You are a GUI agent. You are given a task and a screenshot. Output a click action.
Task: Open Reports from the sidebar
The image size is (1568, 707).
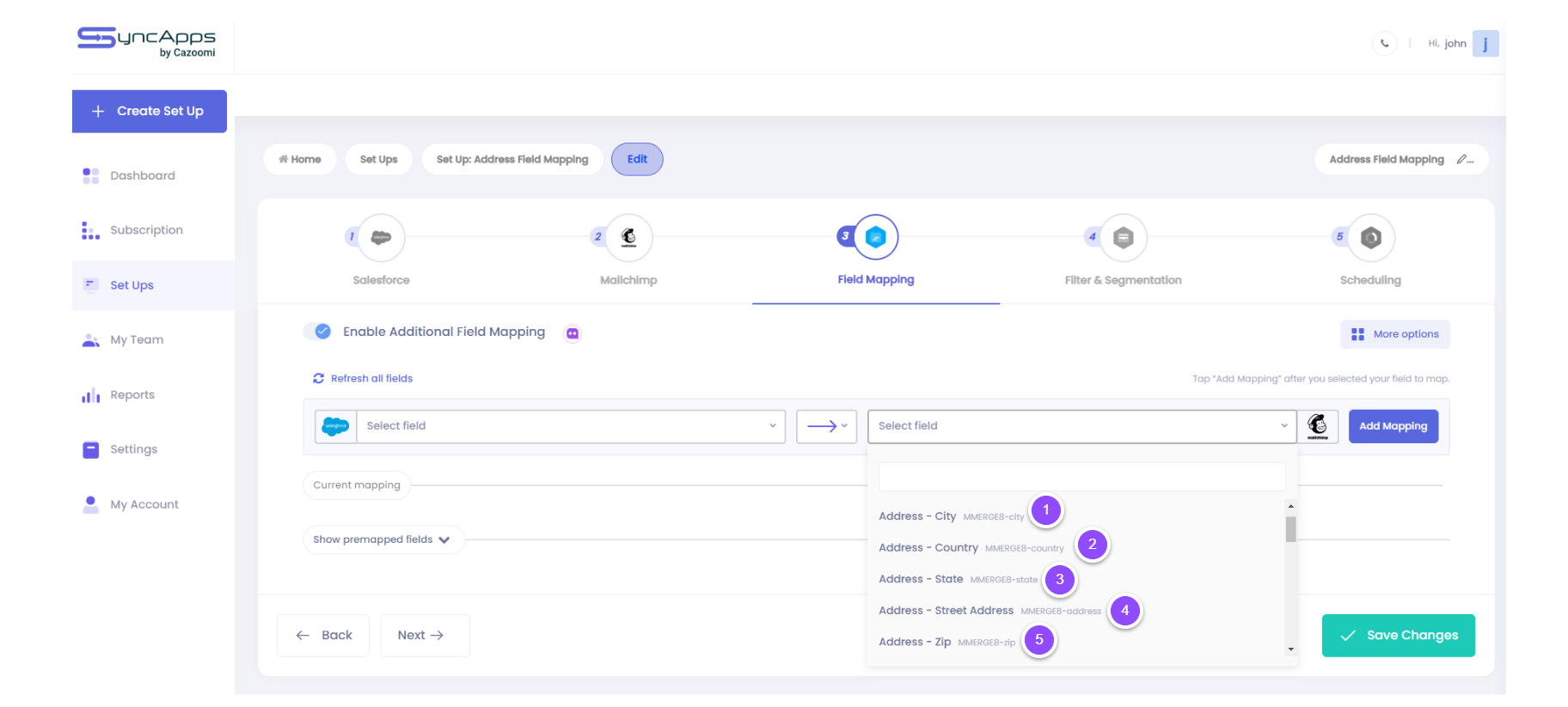pyautogui.click(x=132, y=395)
